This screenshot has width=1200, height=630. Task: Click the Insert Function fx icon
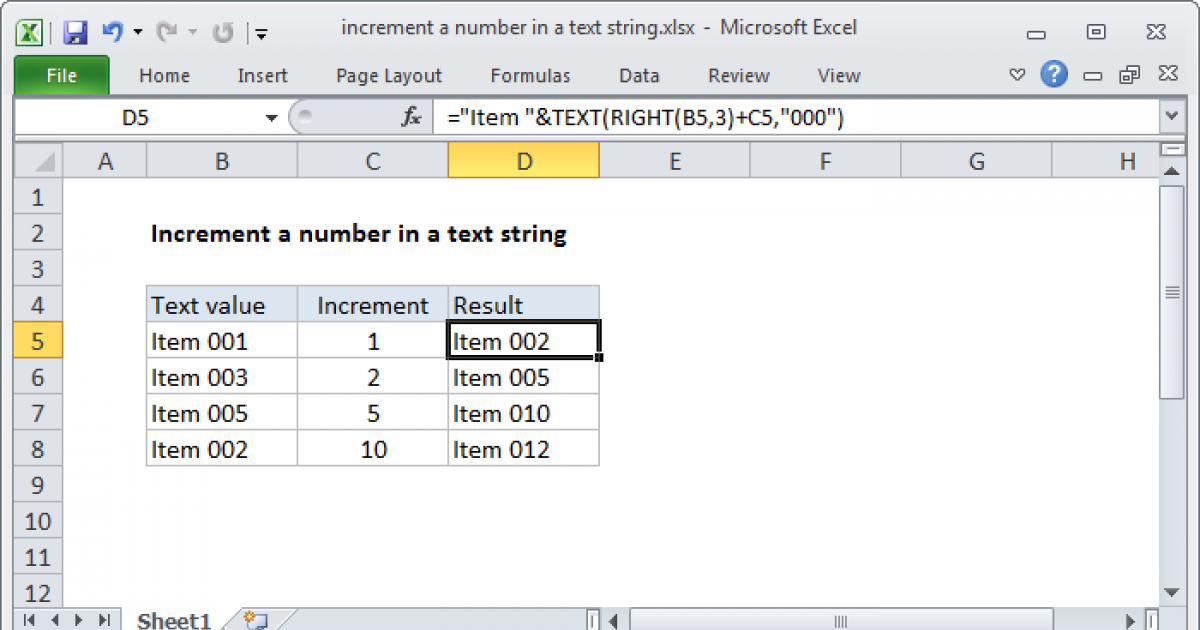411,119
